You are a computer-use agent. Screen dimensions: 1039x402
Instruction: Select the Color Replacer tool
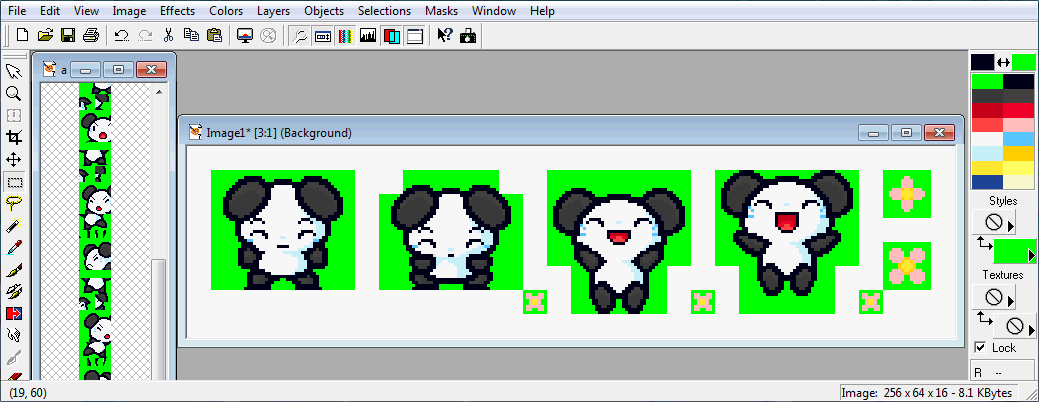(13, 313)
